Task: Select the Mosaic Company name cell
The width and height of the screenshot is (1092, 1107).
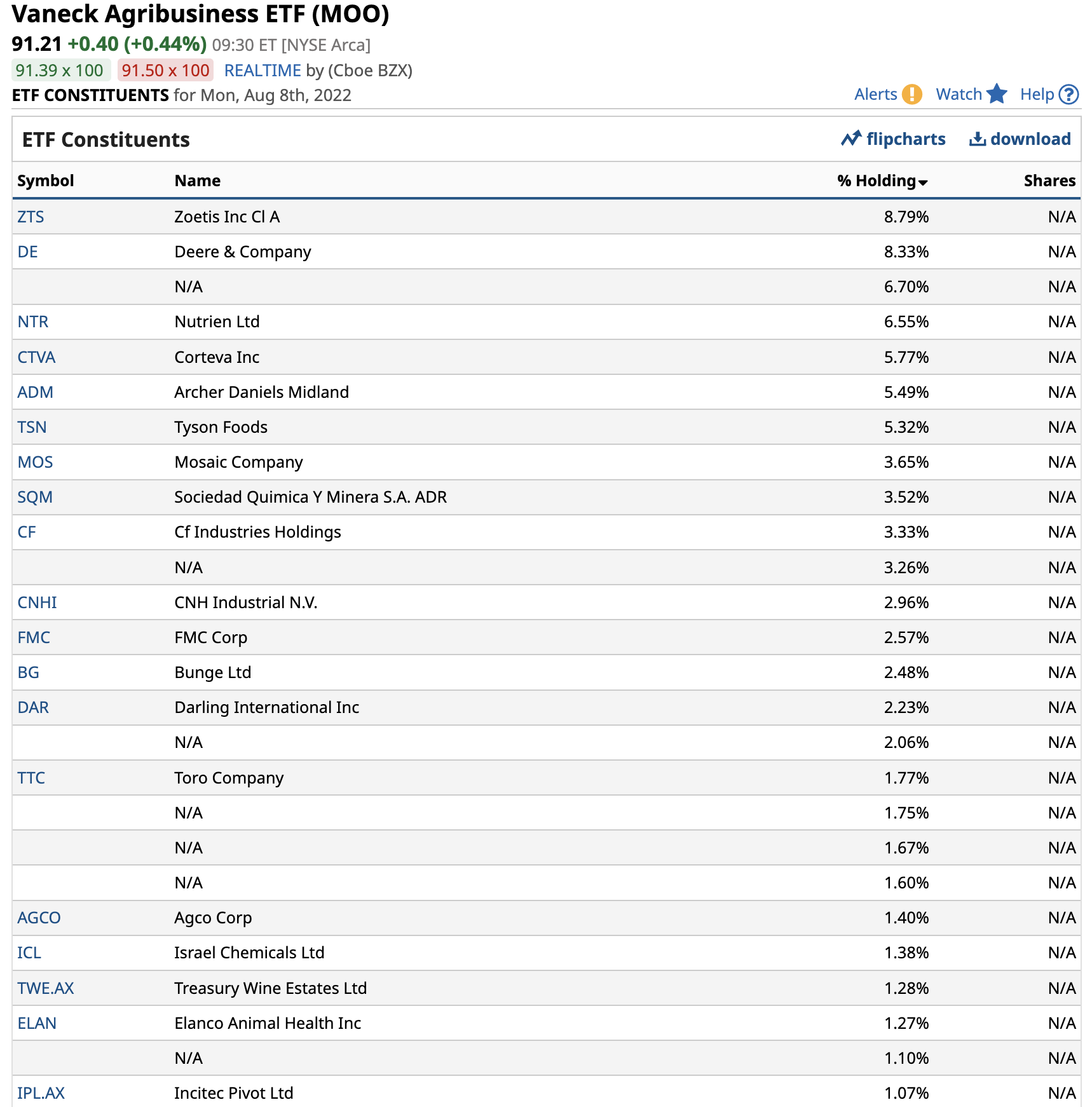Action: 239,462
